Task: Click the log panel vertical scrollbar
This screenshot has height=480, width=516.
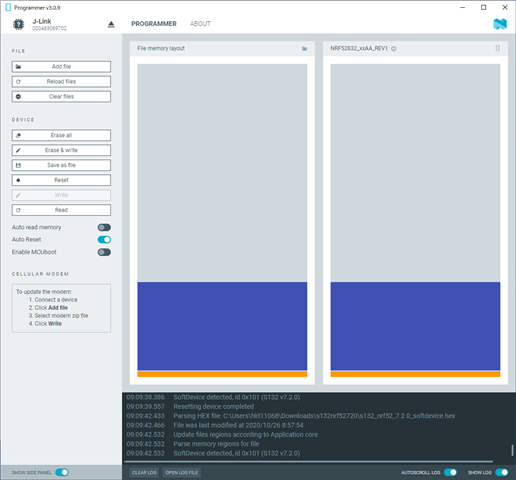Action: 512,450
